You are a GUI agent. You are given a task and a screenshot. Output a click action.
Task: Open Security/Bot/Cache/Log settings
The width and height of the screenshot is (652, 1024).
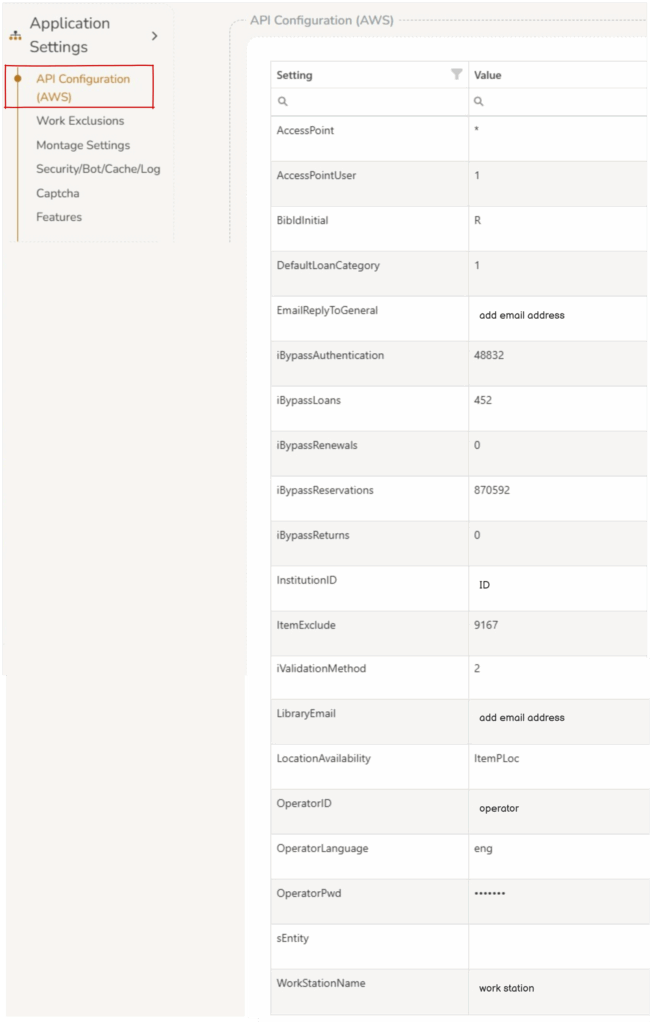click(x=98, y=169)
